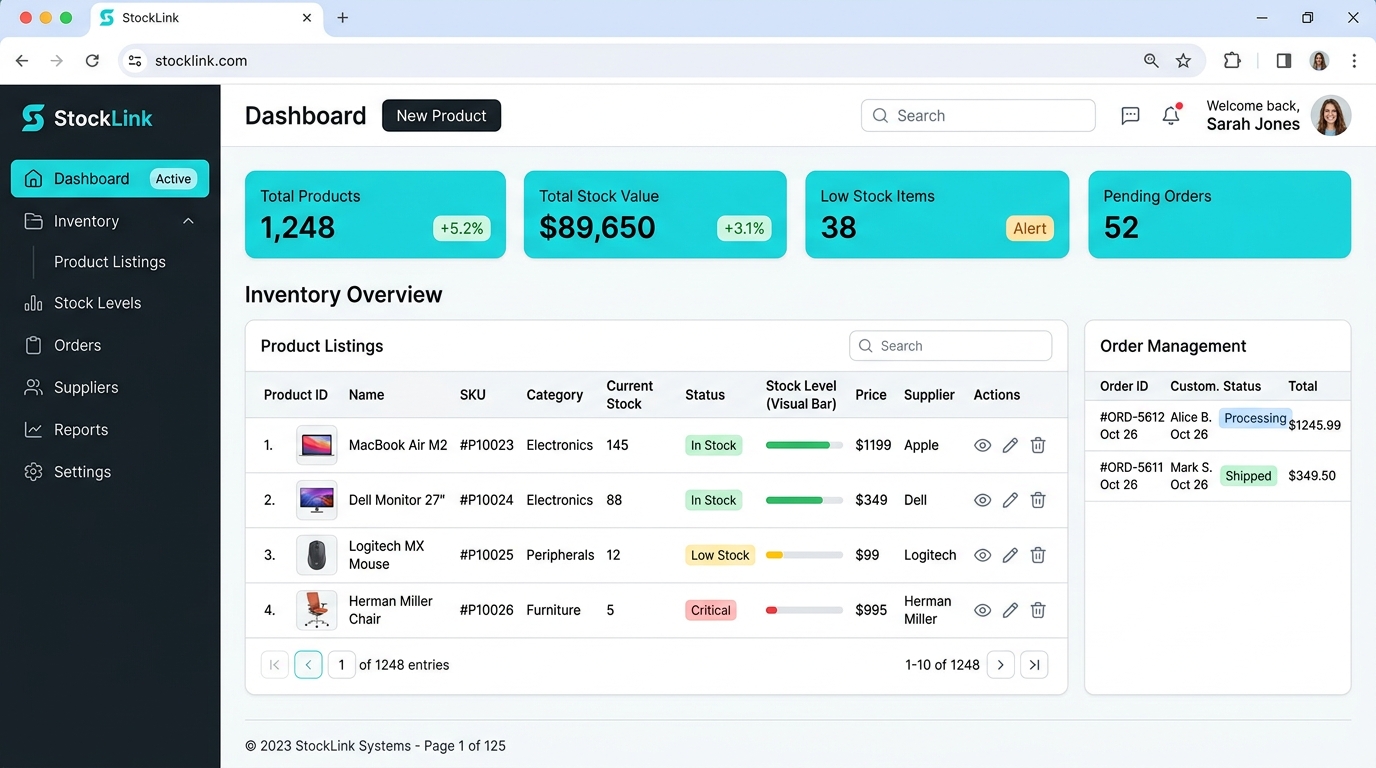Click the Total Stock Value card
This screenshot has width=1376, height=768.
[x=655, y=215]
